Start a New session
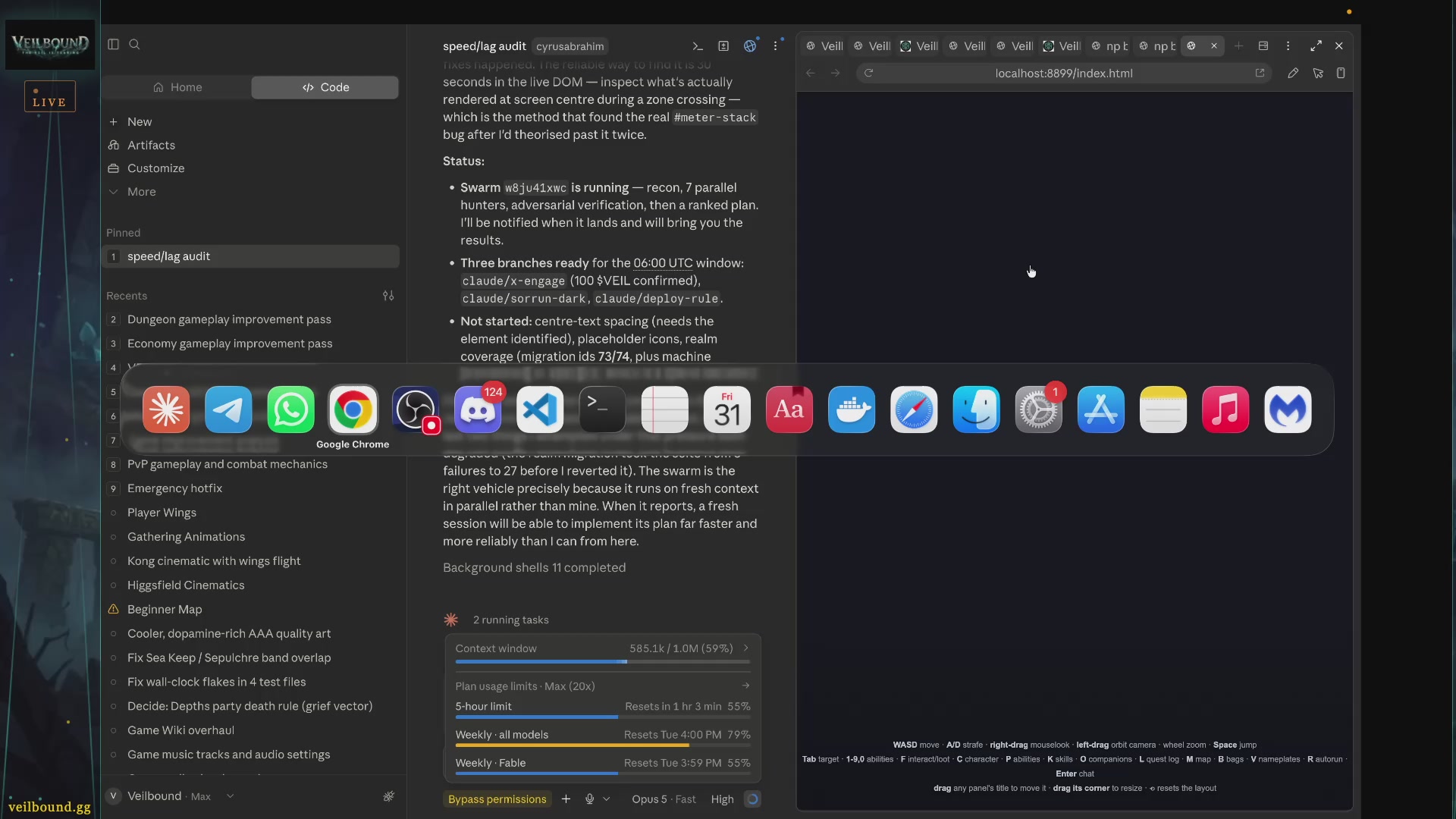This screenshot has width=1456, height=819. point(140,121)
